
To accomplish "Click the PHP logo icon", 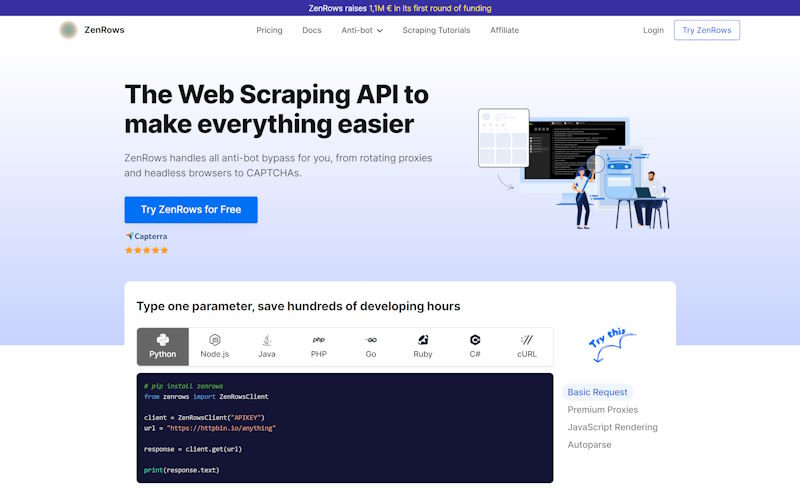I will click(x=319, y=340).
